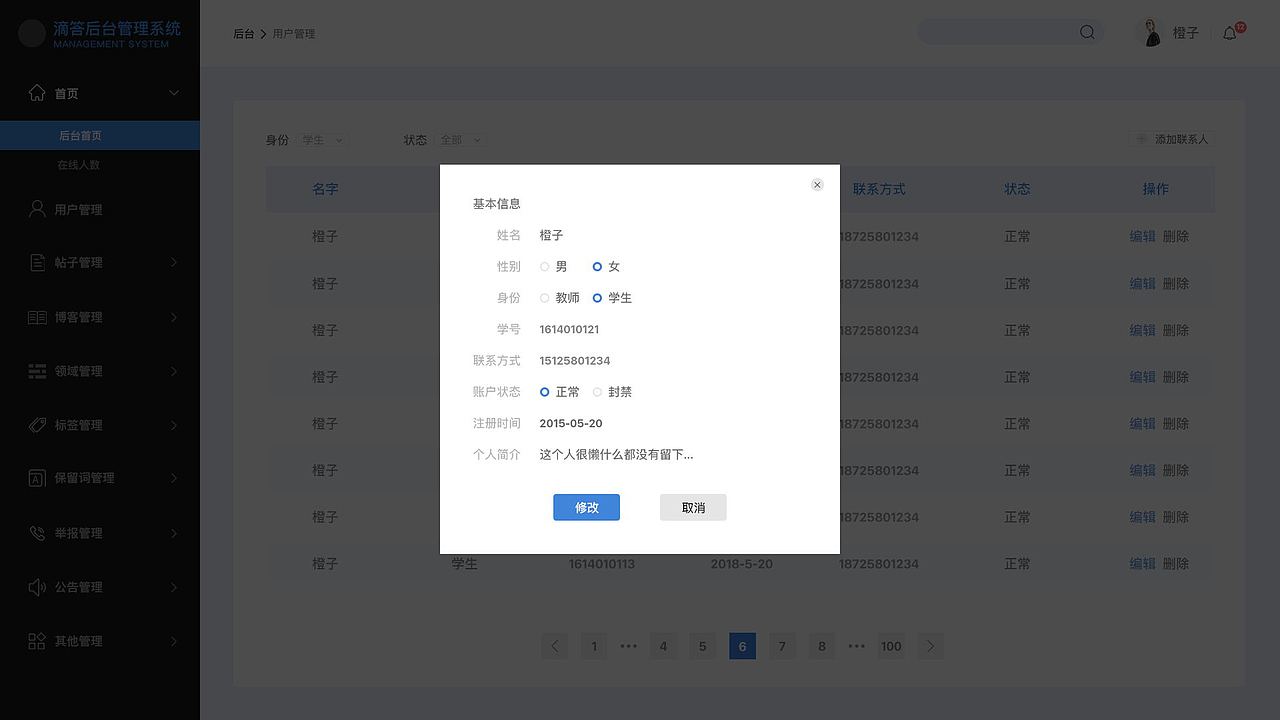Select the 女 gender radio button
The width and height of the screenshot is (1280, 720).
tap(599, 267)
